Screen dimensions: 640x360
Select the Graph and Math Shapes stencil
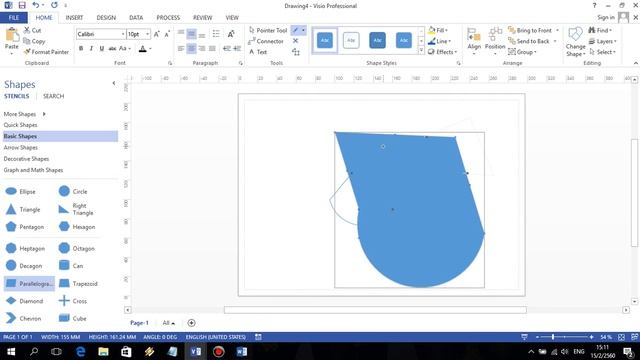[33, 170]
